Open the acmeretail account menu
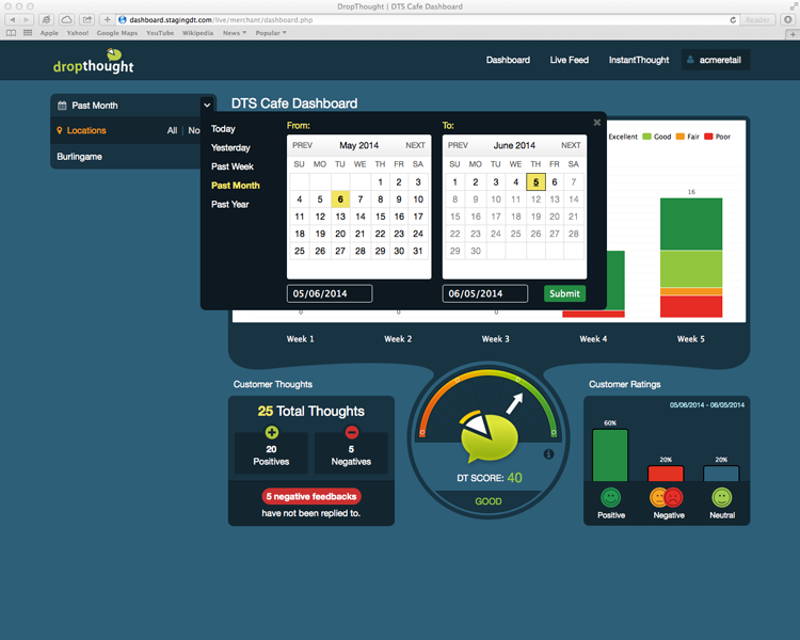The width and height of the screenshot is (800, 640). pos(715,60)
